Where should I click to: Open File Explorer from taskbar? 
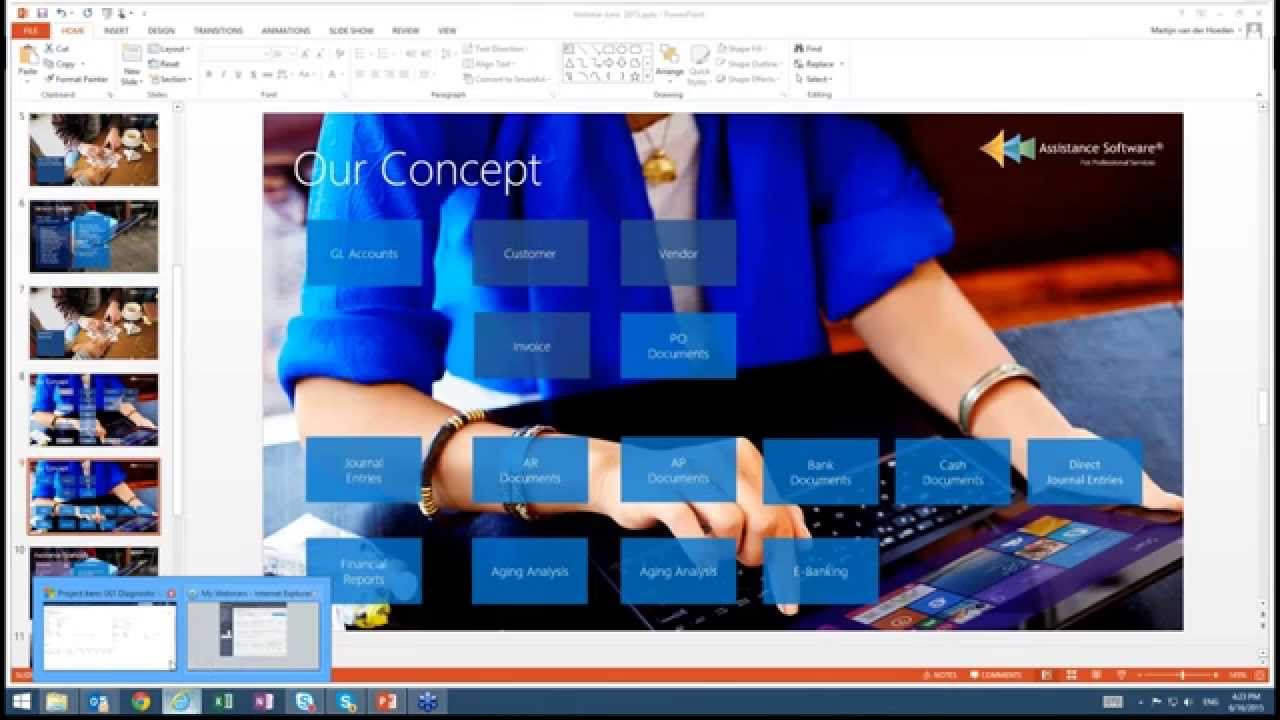tap(57, 702)
